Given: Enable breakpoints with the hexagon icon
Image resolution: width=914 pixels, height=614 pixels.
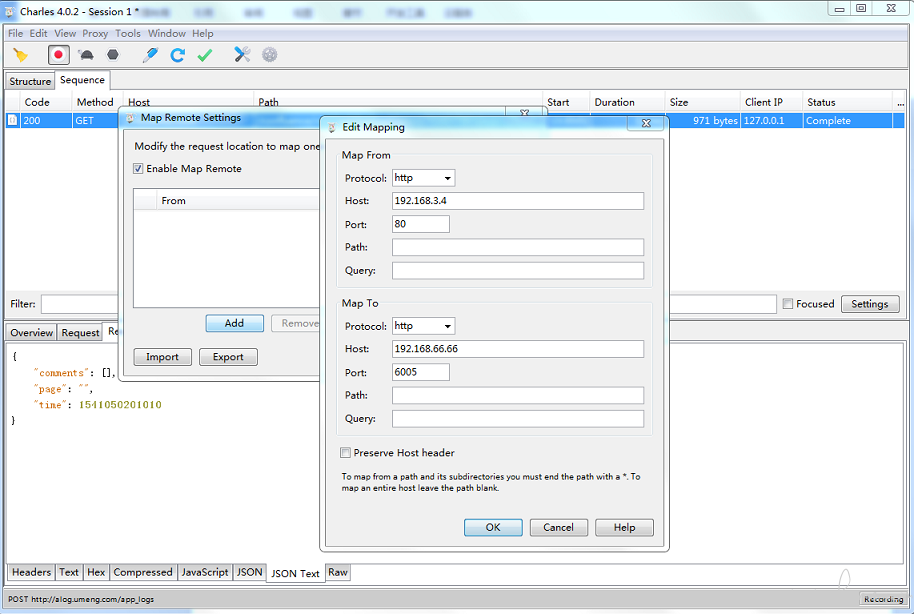Looking at the screenshot, I should click(113, 55).
